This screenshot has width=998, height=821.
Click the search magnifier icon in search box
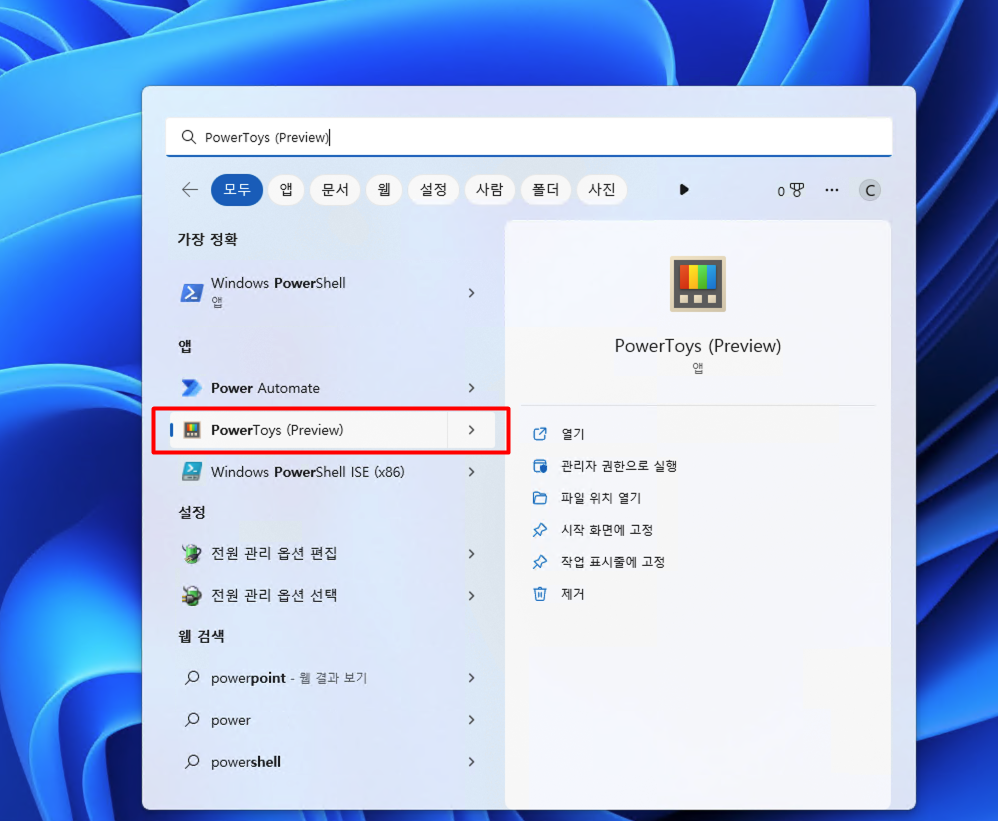tap(188, 137)
